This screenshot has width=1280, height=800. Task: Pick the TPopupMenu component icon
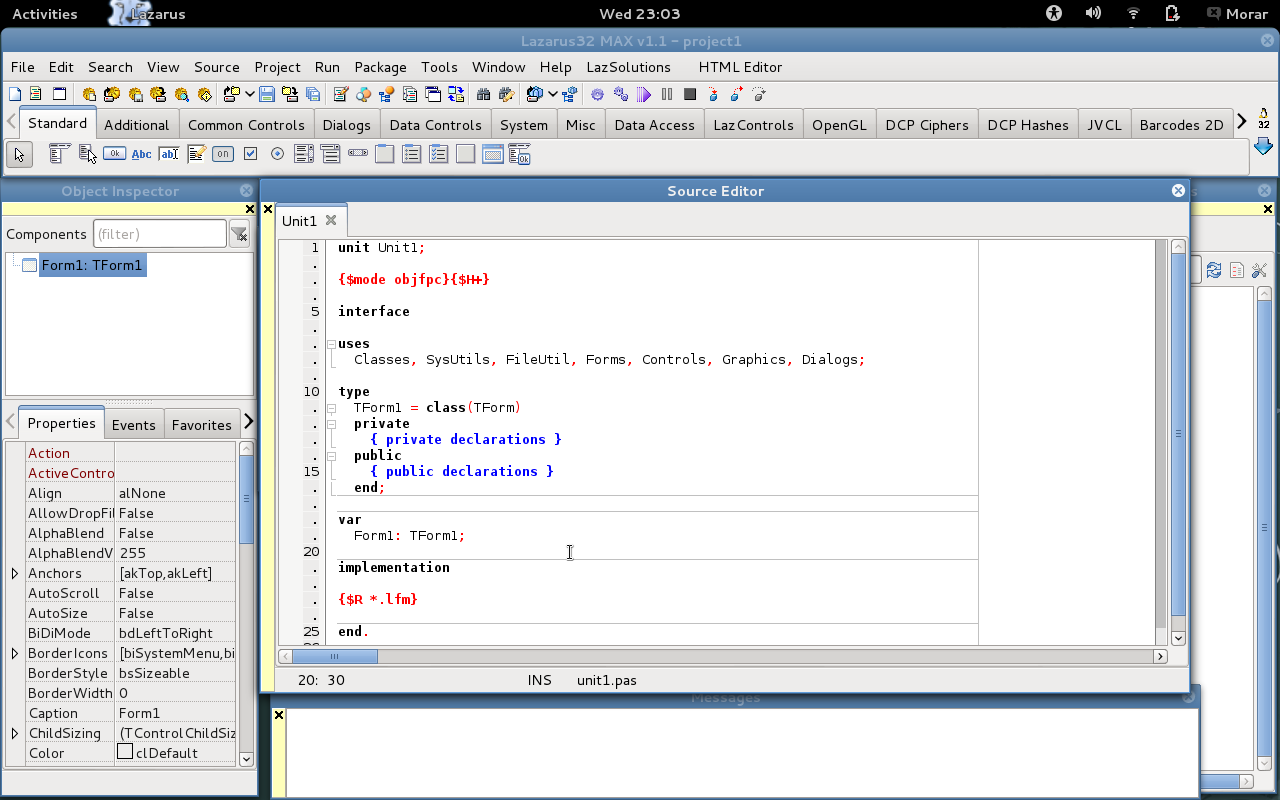pyautogui.click(x=87, y=153)
